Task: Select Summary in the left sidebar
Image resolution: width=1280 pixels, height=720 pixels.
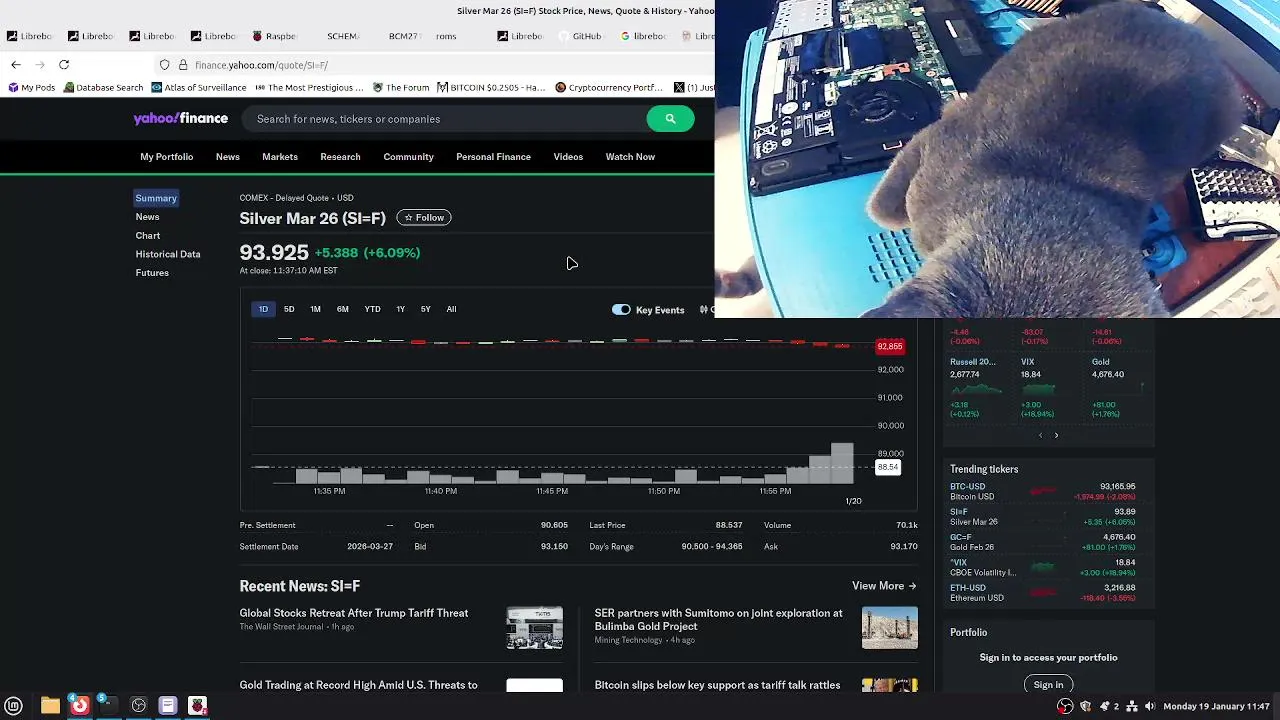Action: point(156,198)
